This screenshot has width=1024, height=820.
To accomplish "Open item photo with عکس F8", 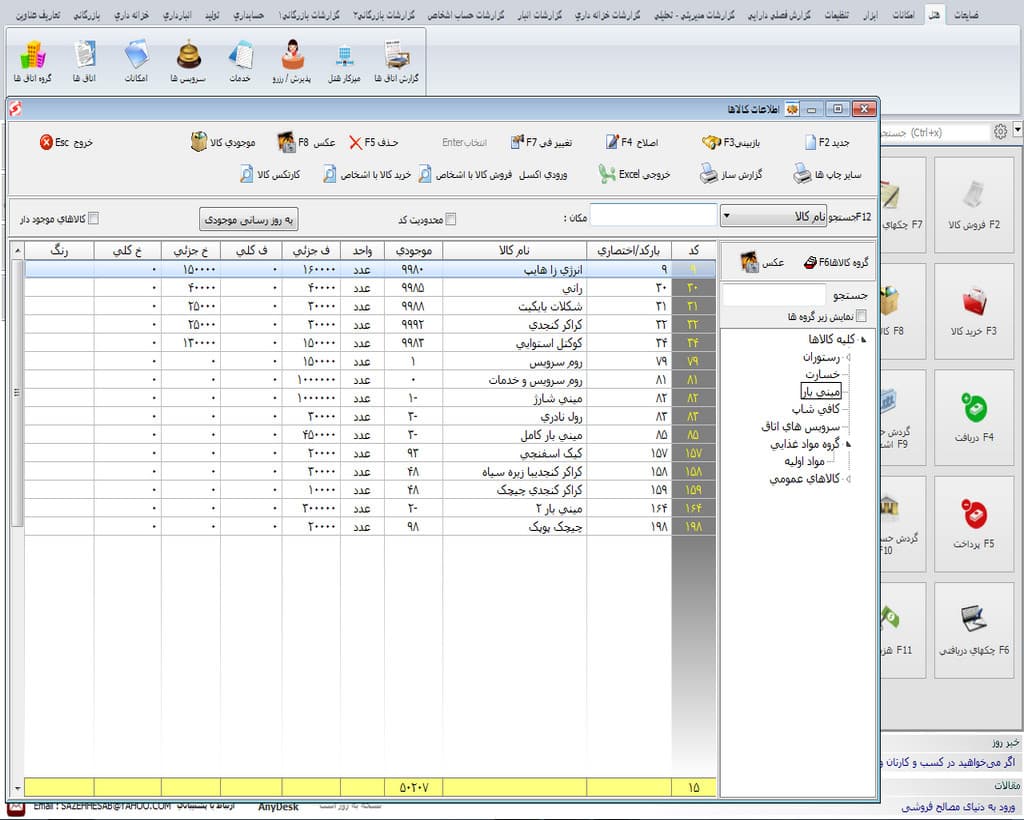I will pos(306,142).
